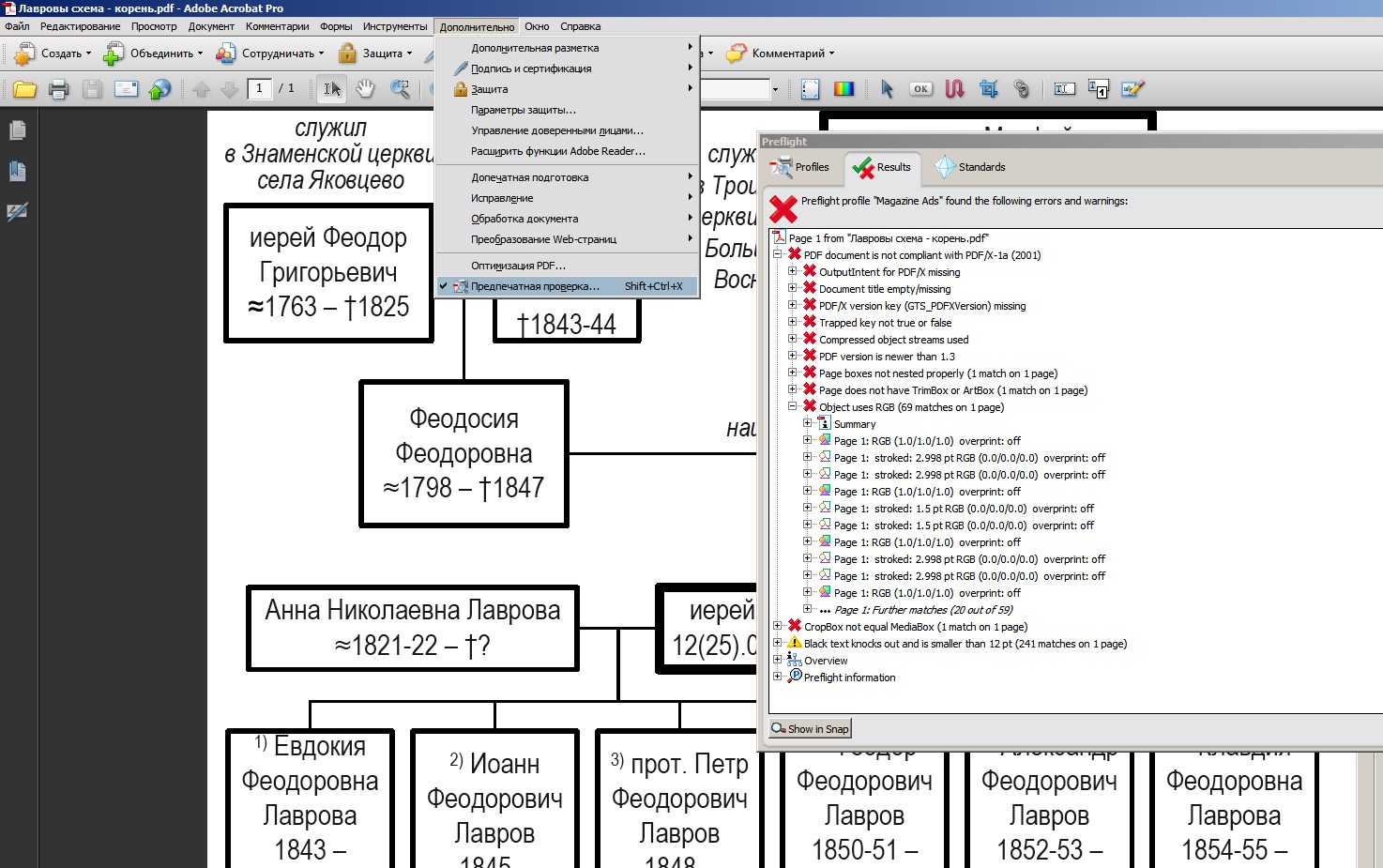
Task: Open Обработка документа submenu
Action: [567, 219]
